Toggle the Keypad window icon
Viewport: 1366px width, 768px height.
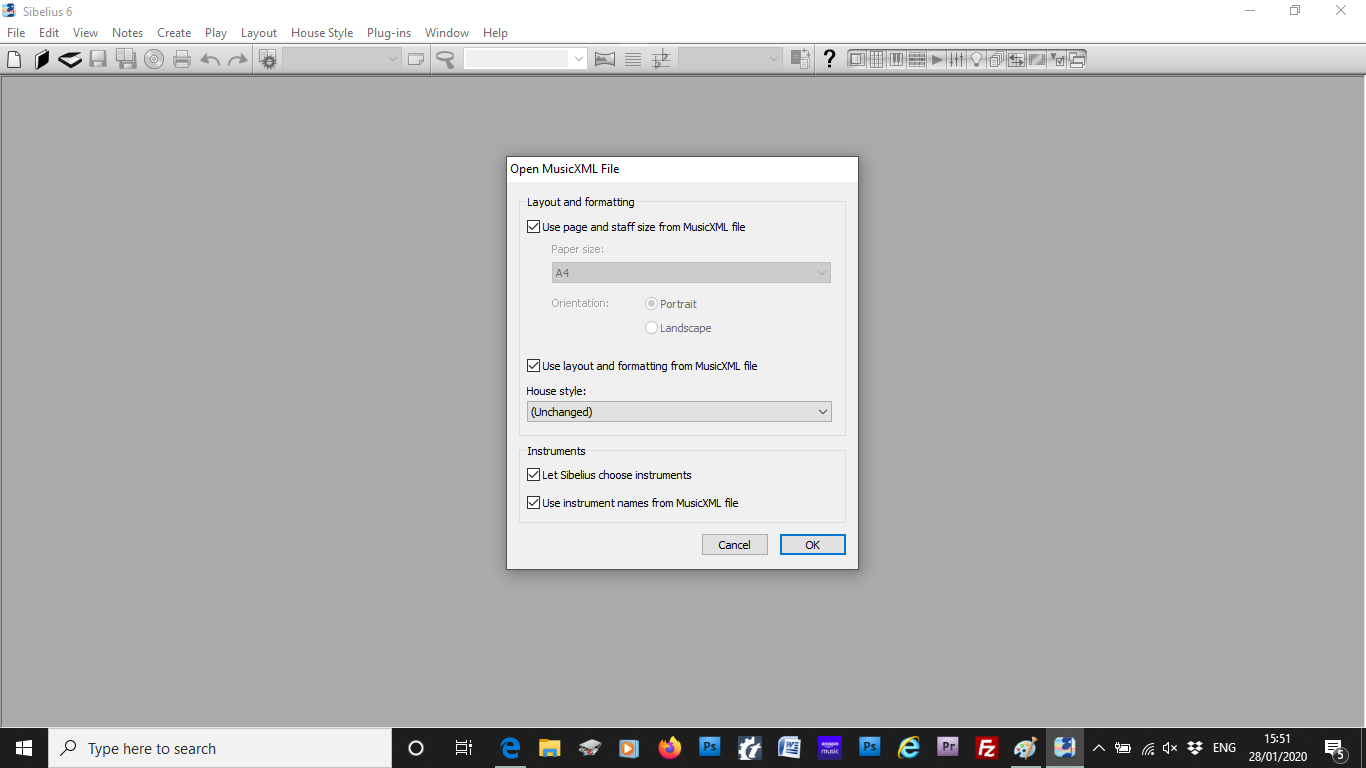877,59
